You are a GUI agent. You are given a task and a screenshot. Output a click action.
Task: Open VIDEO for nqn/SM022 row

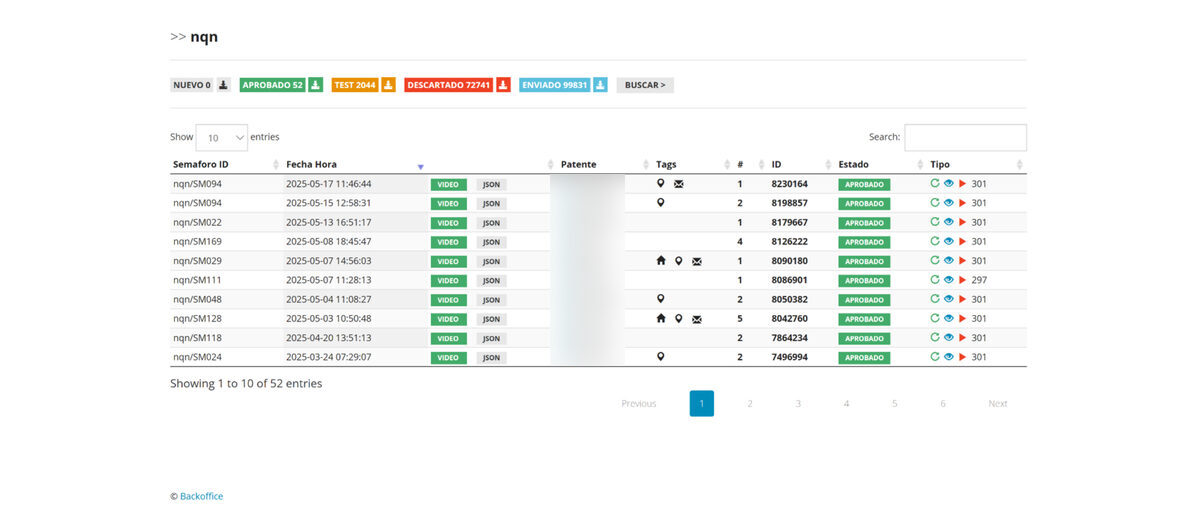(x=449, y=223)
